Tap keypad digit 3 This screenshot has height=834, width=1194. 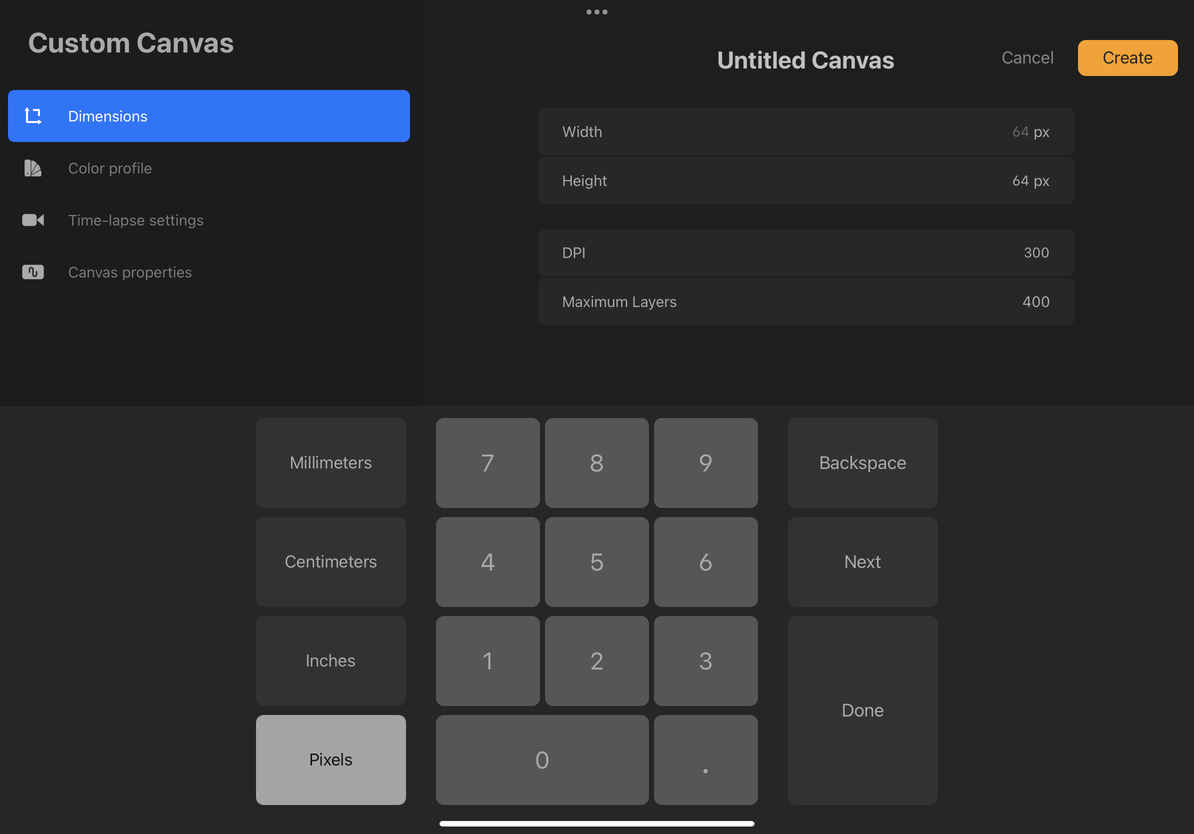point(705,660)
